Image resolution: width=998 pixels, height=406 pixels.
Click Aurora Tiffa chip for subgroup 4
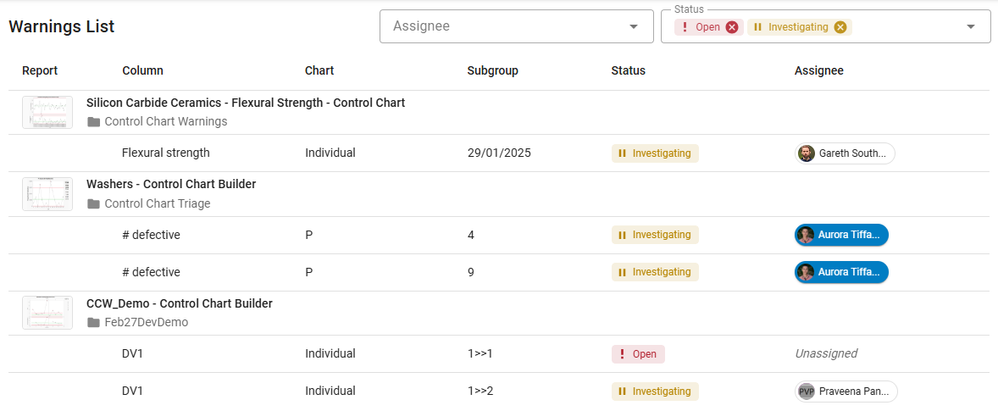coord(841,235)
